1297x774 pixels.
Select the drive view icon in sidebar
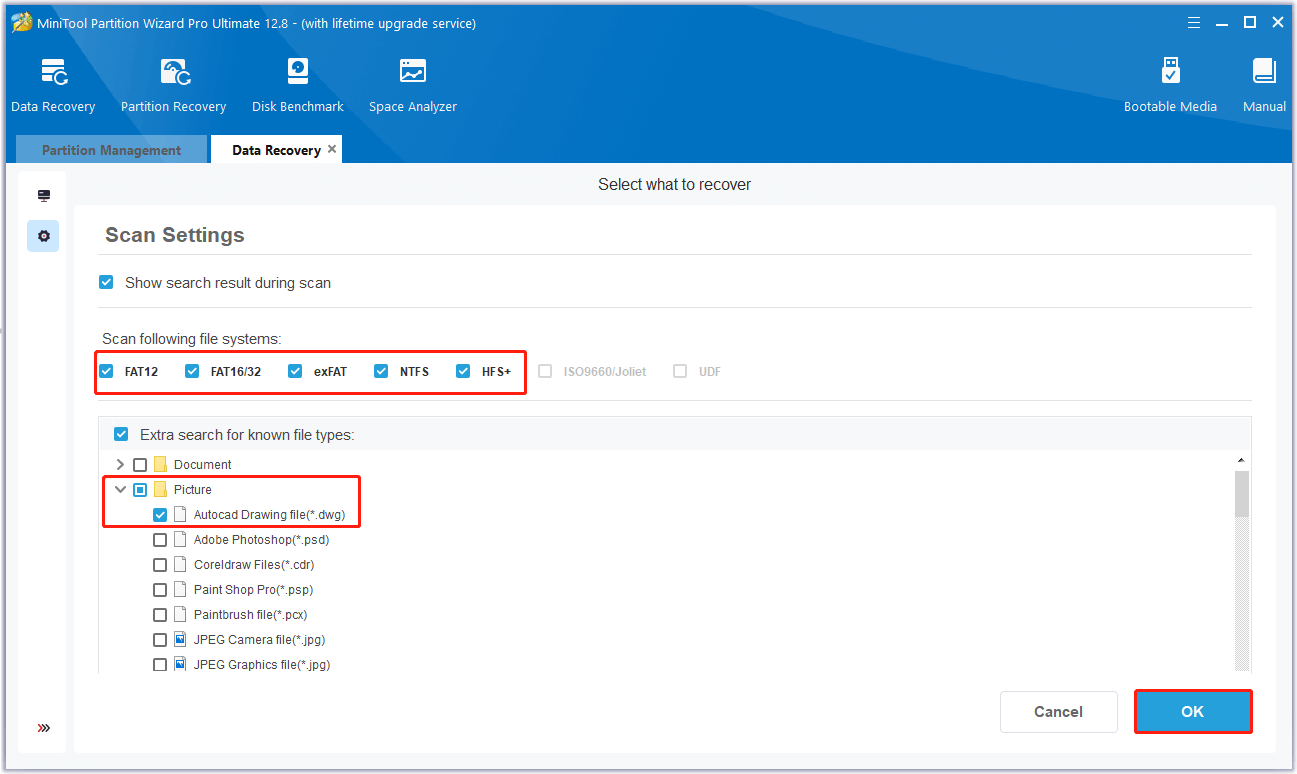44,196
